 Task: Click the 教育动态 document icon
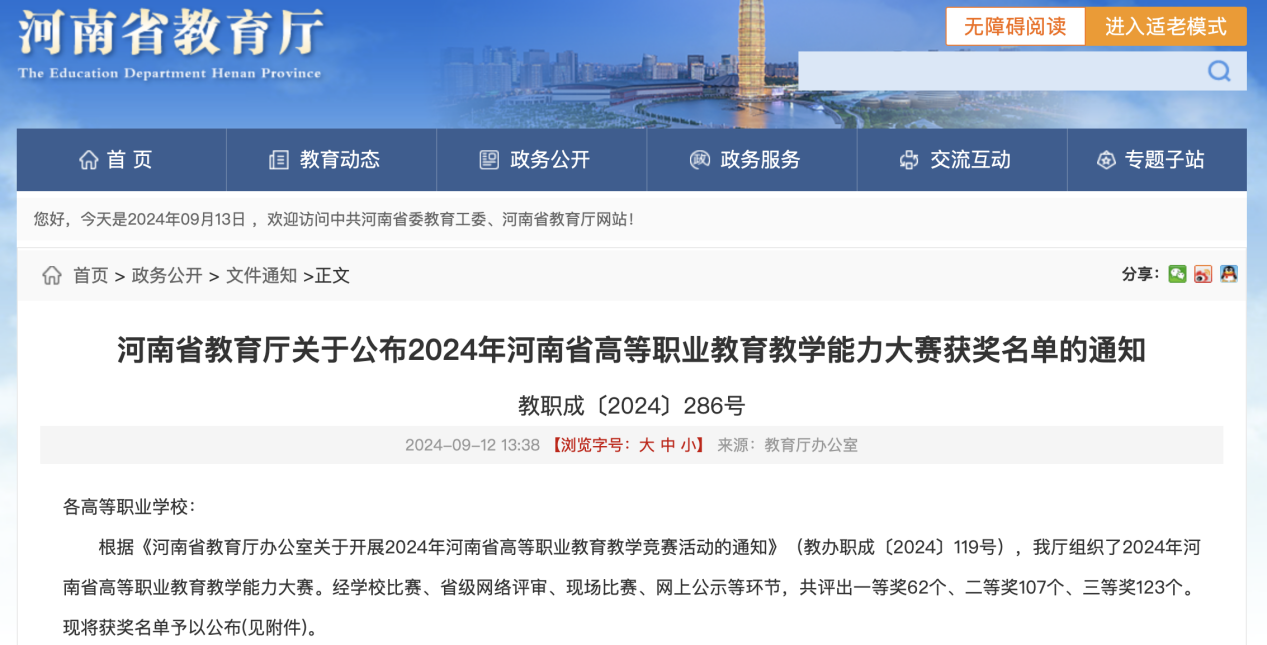(x=279, y=160)
